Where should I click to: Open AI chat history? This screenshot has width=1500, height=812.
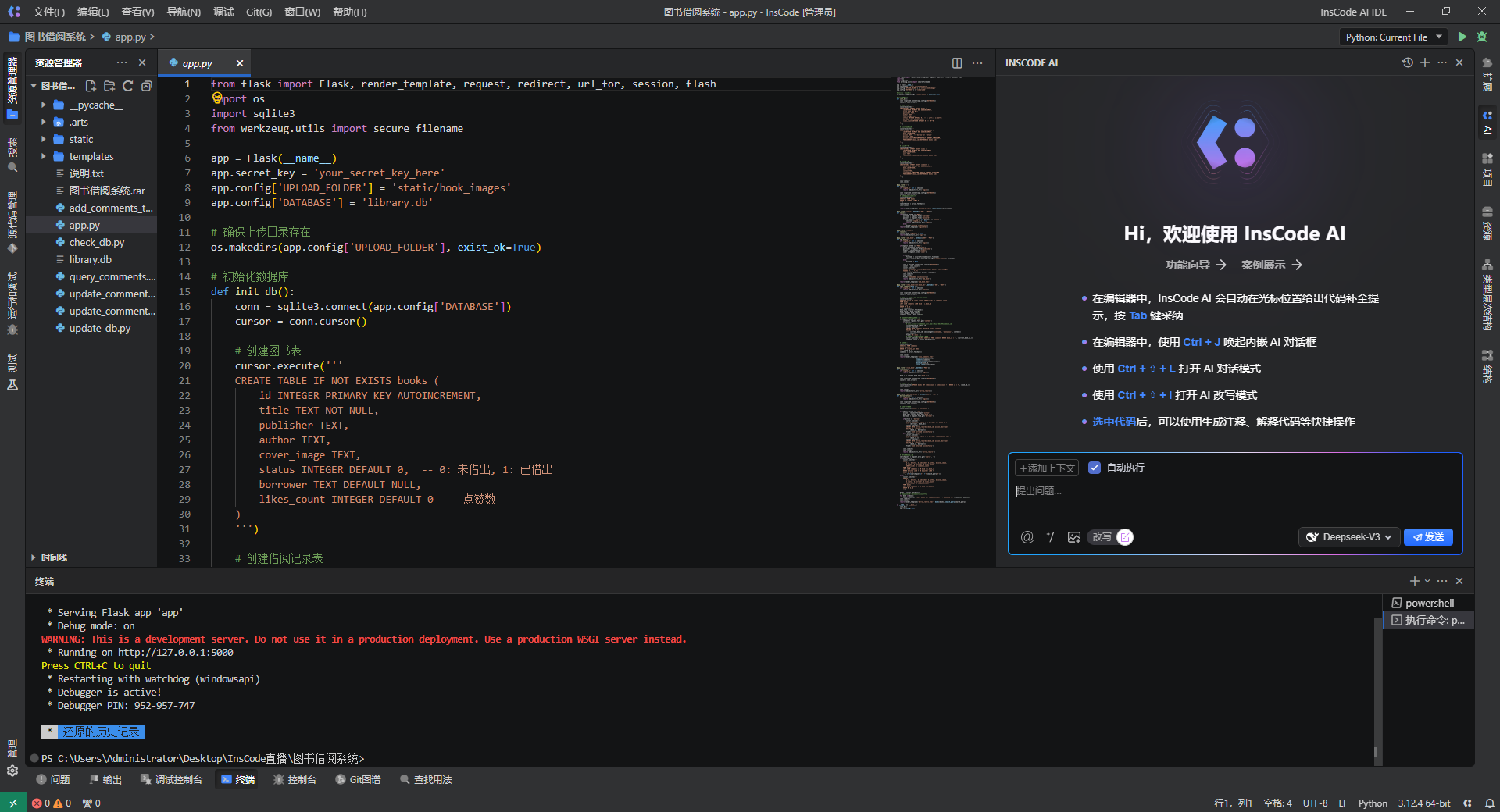coord(1408,62)
